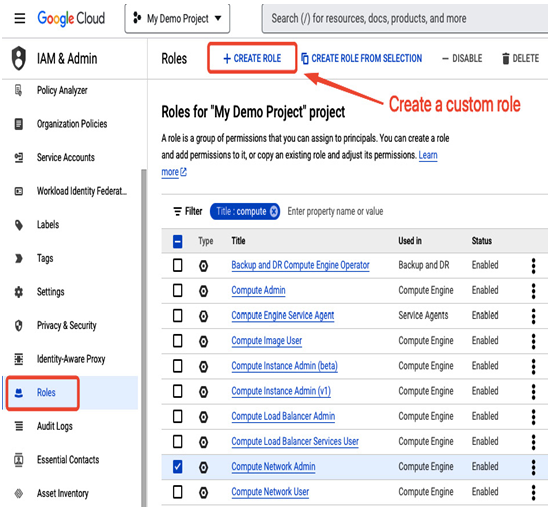Click the Audit Logs list icon
The height and width of the screenshot is (512, 550).
19,426
